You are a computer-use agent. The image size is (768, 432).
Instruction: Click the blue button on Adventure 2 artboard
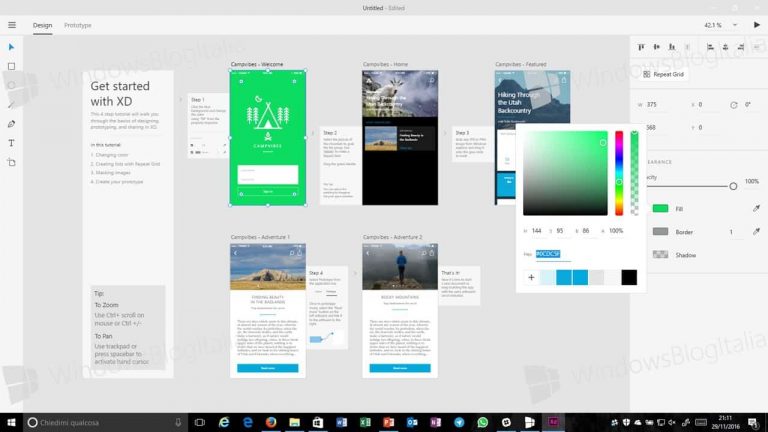click(x=400, y=368)
